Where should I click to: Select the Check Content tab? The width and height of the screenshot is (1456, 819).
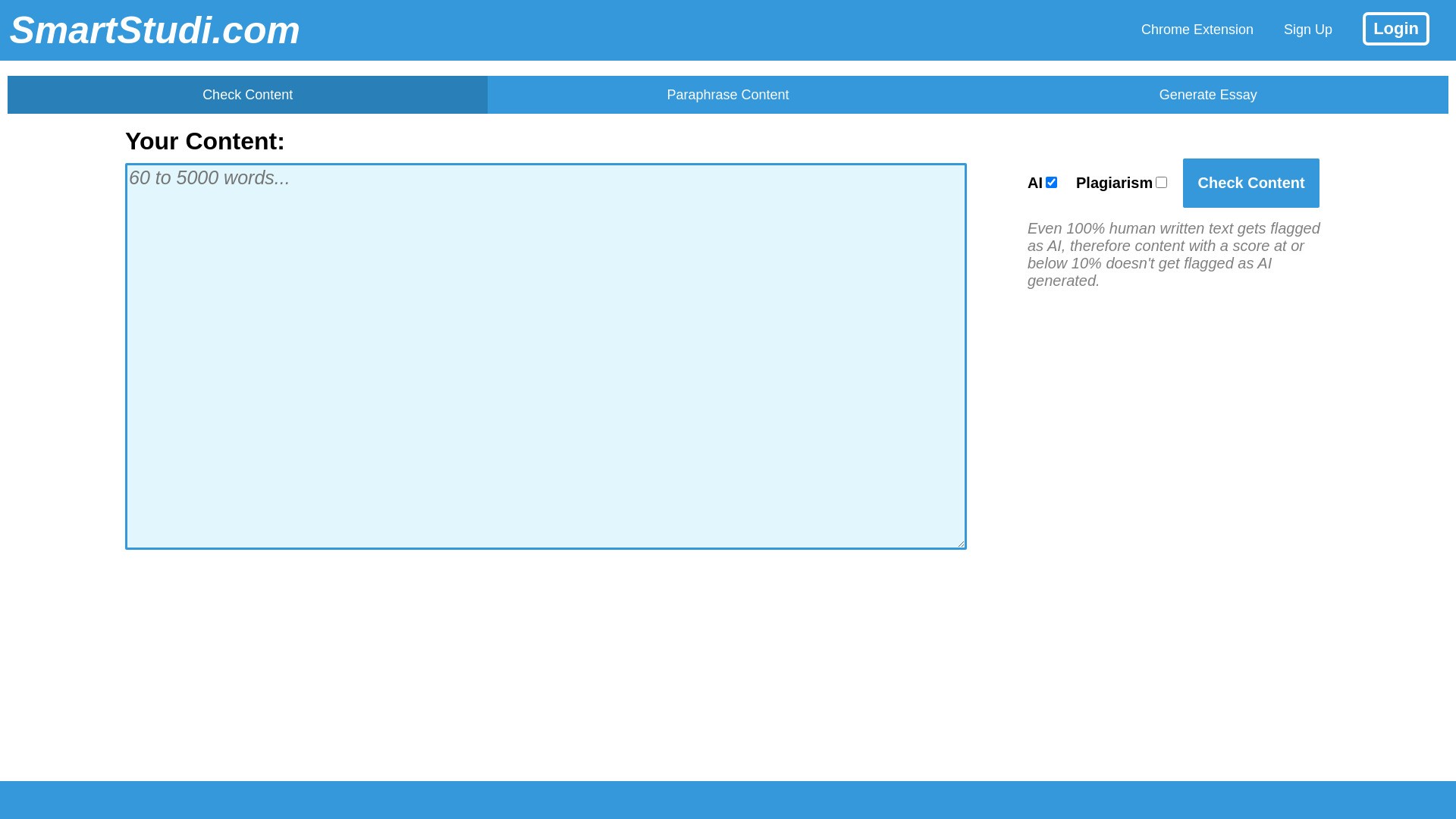(247, 94)
